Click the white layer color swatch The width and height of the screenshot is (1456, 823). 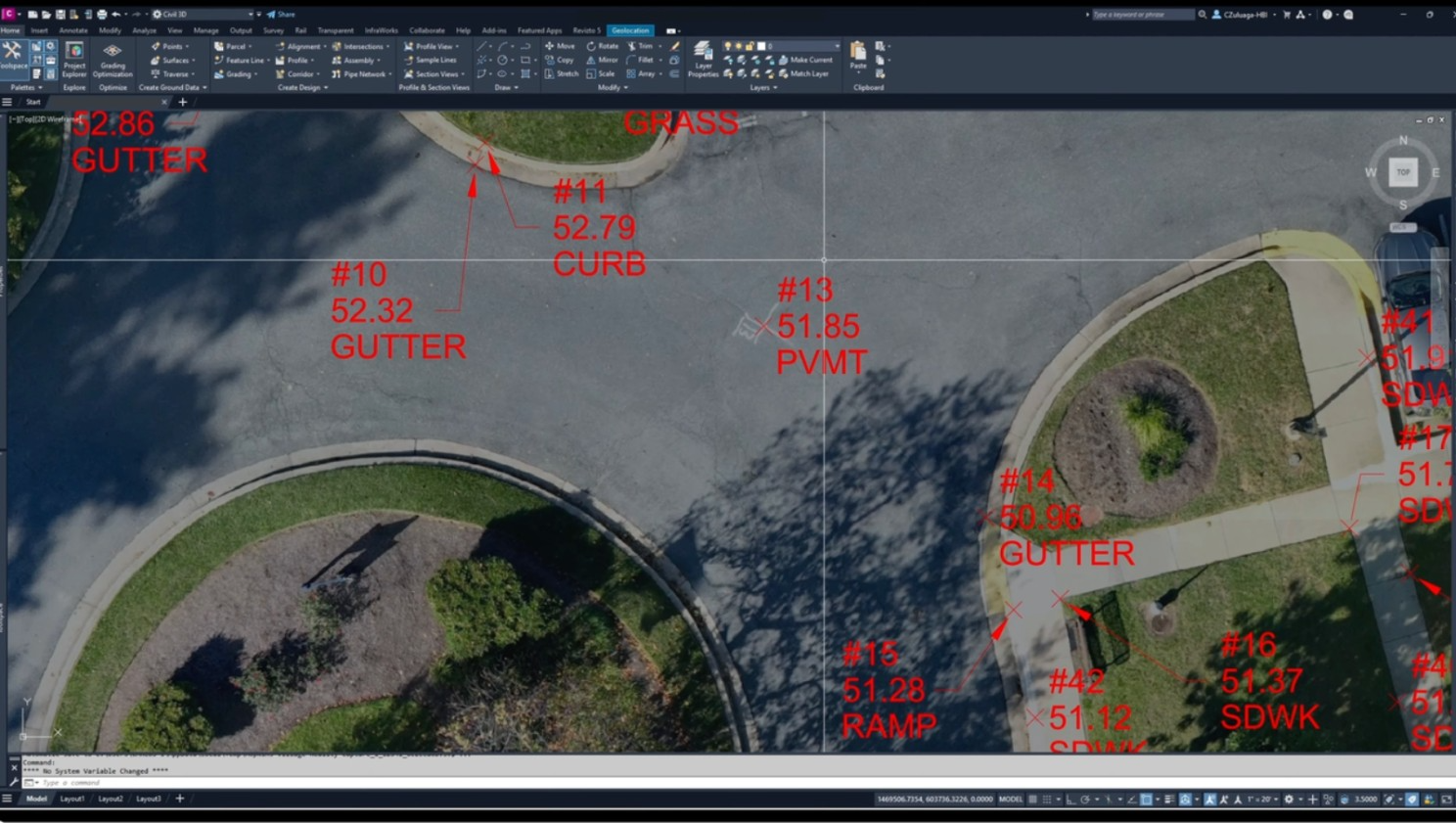coord(762,46)
